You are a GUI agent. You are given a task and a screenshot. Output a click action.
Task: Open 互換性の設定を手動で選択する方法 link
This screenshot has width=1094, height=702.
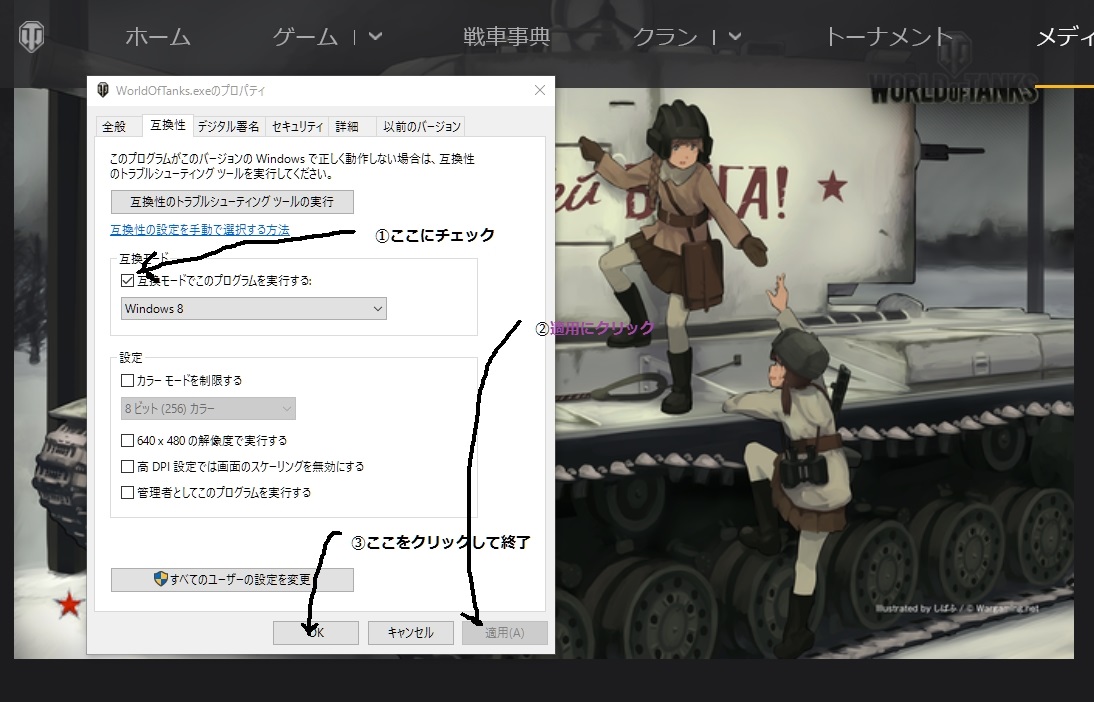pyautogui.click(x=200, y=230)
